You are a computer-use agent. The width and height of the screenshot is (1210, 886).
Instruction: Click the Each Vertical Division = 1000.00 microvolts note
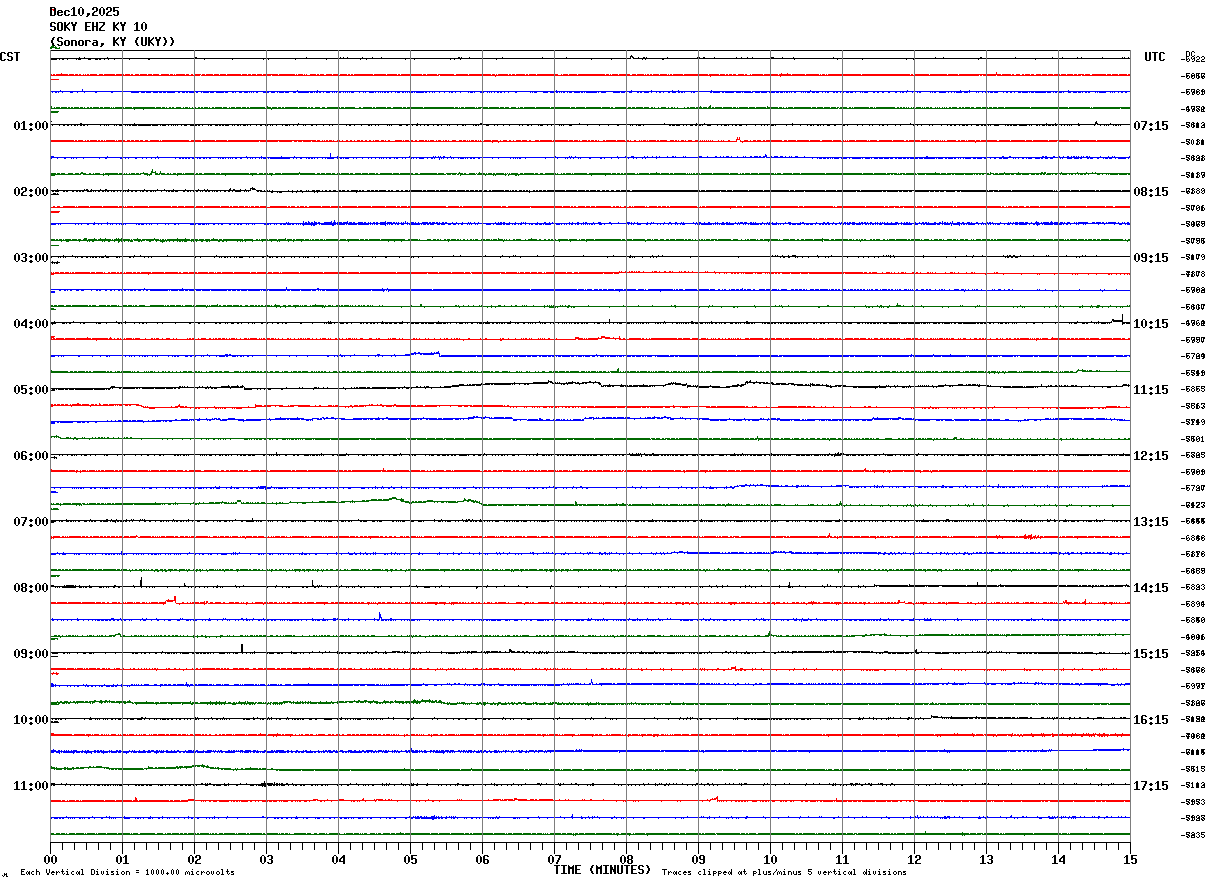(x=127, y=873)
